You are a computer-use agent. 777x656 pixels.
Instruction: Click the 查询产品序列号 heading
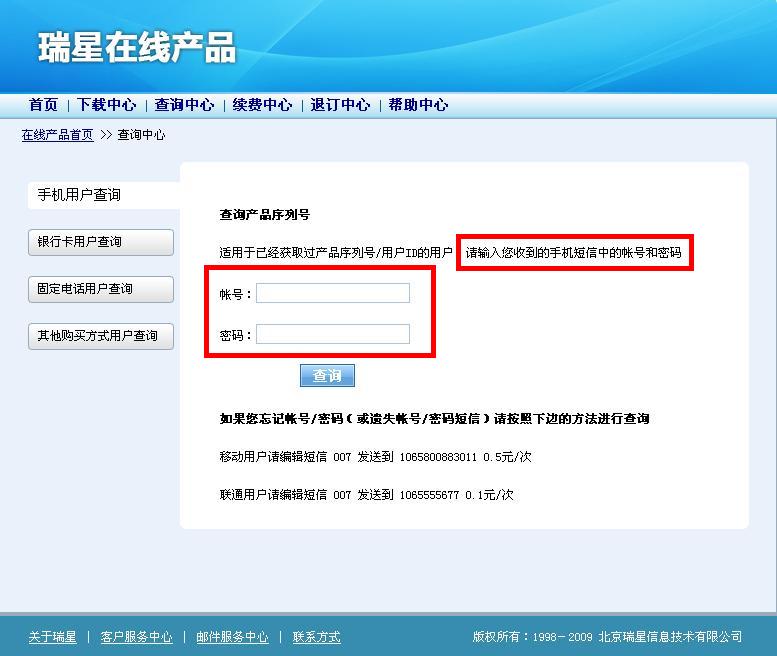click(x=265, y=215)
